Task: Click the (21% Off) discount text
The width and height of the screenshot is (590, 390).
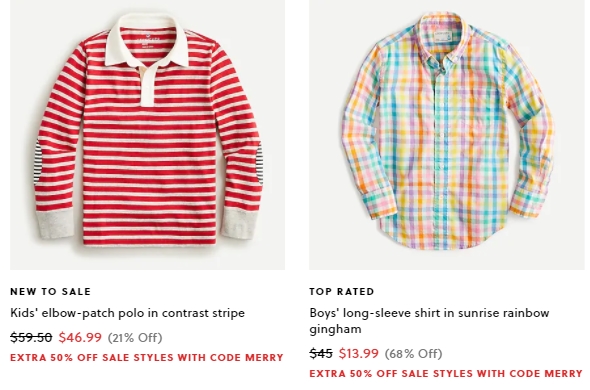Action: [x=135, y=338]
